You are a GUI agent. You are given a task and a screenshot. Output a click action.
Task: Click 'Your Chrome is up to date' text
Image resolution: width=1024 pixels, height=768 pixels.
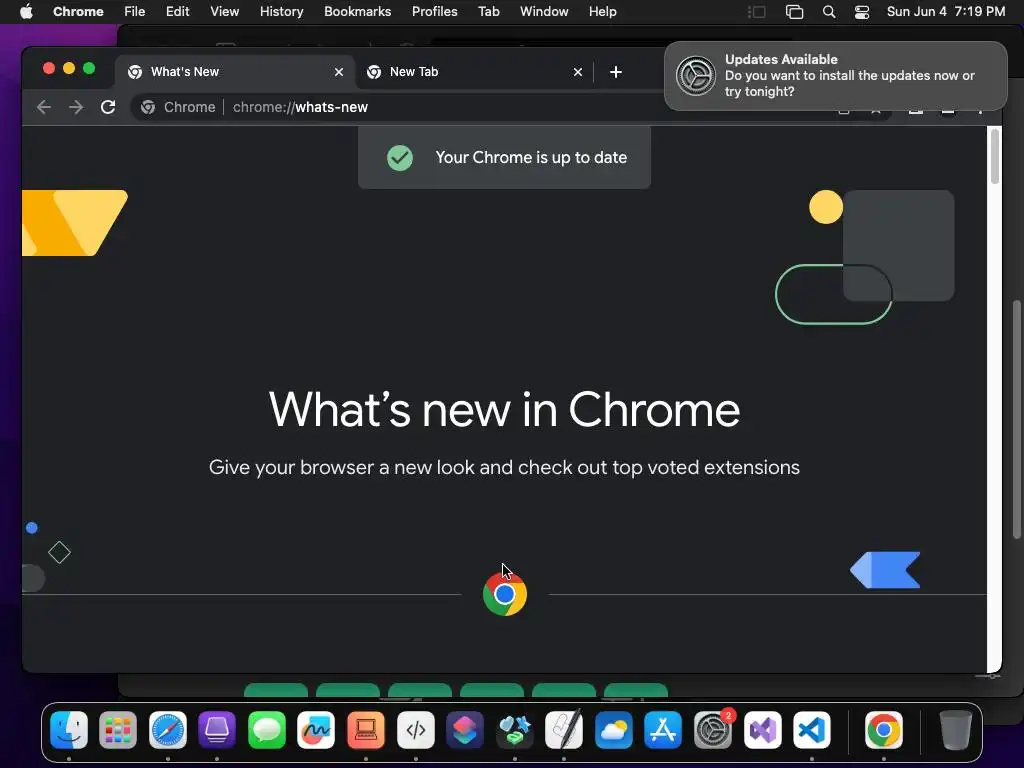click(531, 157)
